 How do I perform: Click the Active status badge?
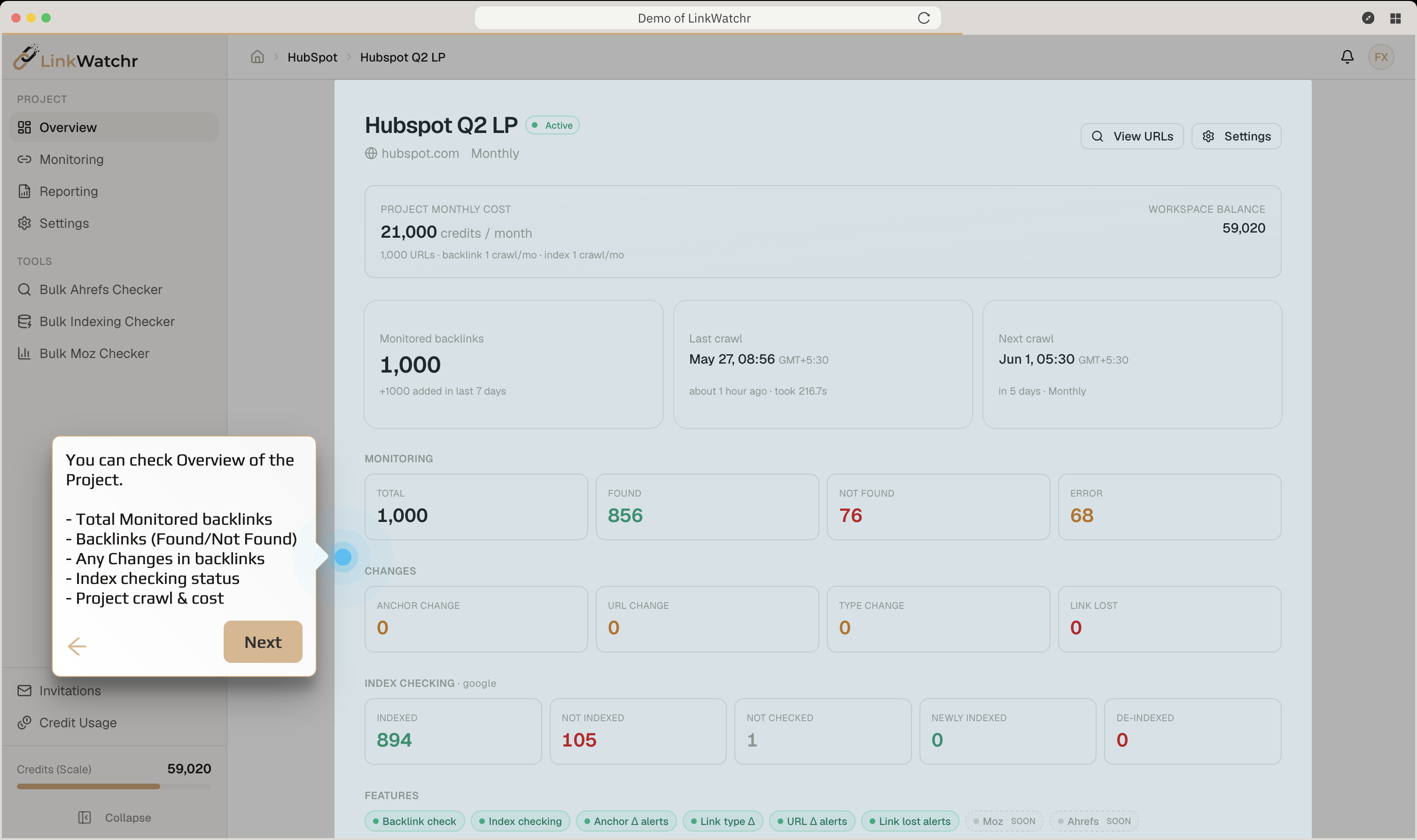(553, 125)
